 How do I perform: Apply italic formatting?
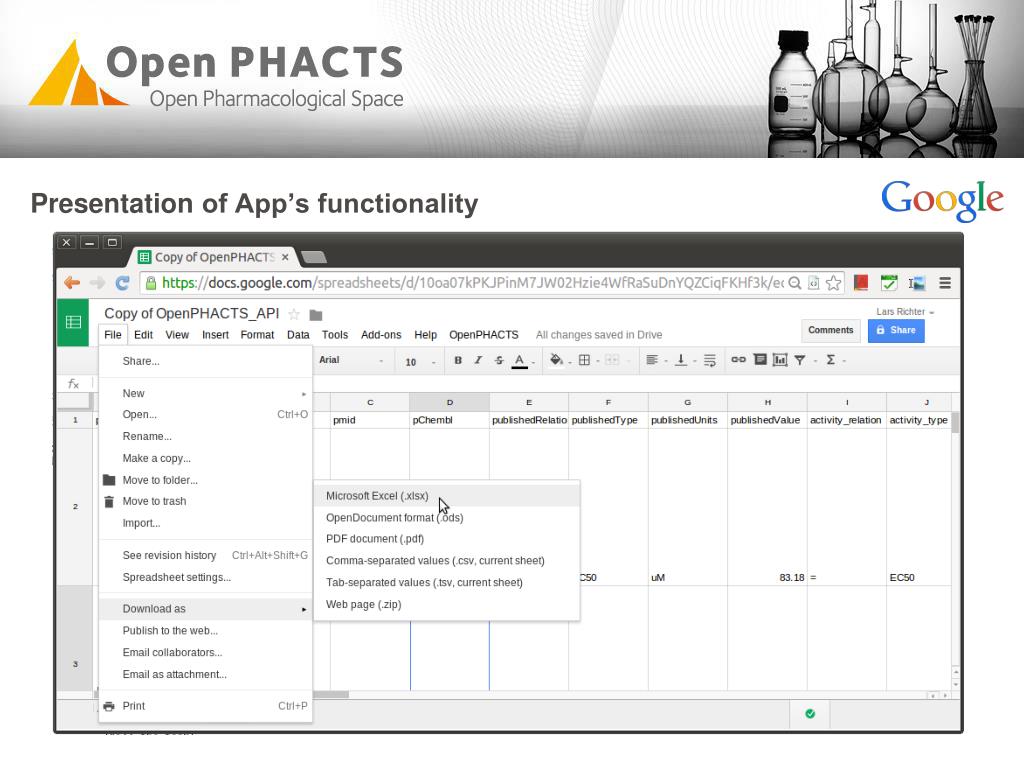click(x=478, y=360)
